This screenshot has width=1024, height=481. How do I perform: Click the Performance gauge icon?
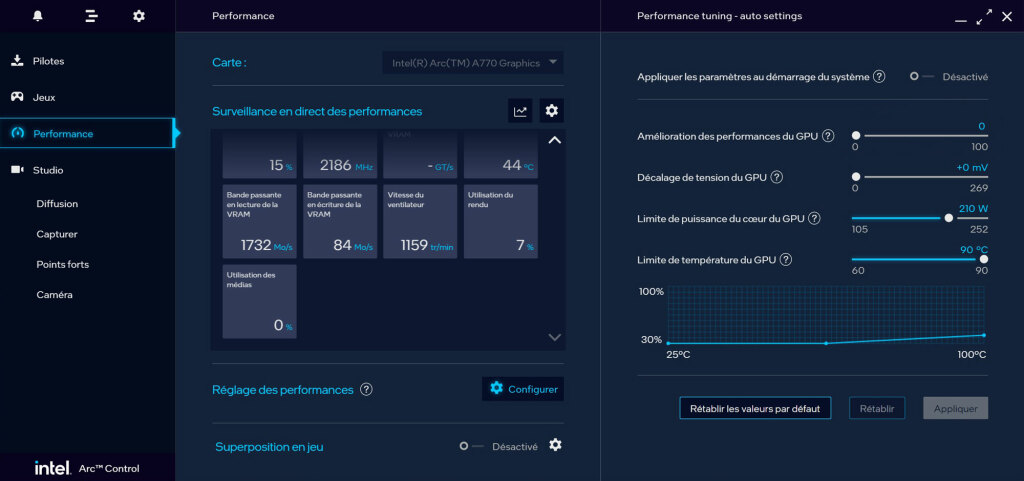click(x=18, y=134)
